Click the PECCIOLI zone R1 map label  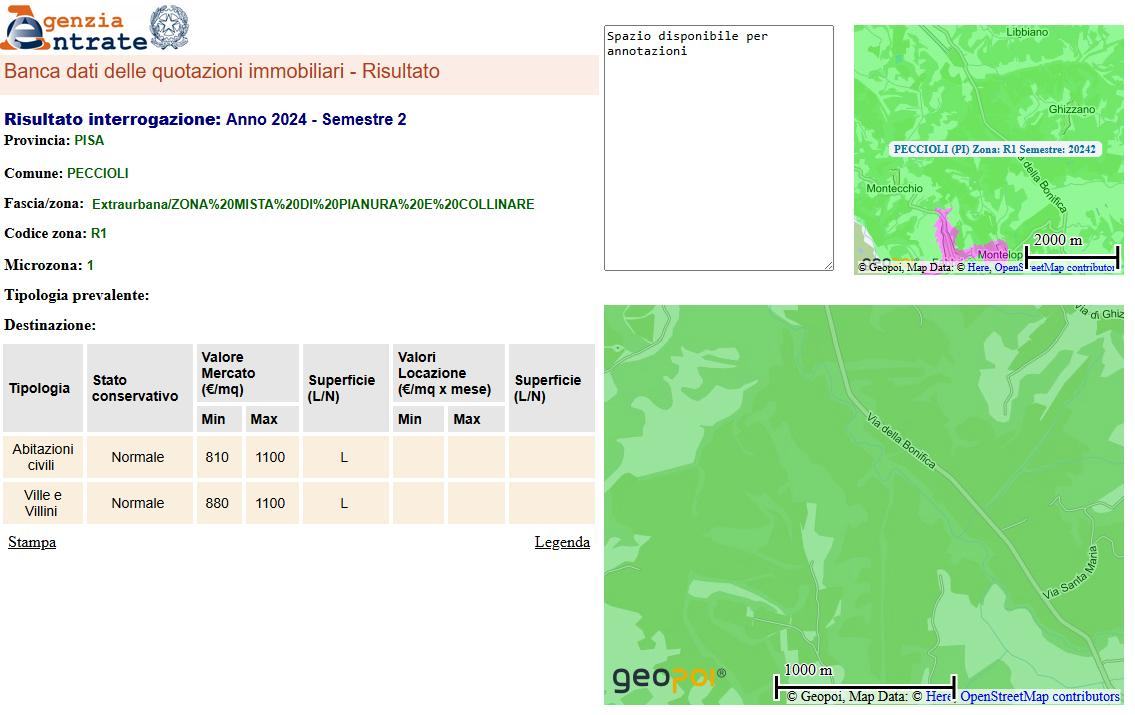[994, 149]
